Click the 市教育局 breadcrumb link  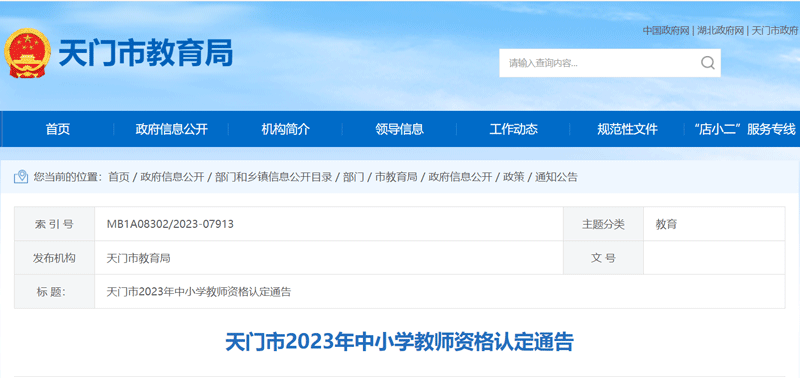coord(396,177)
